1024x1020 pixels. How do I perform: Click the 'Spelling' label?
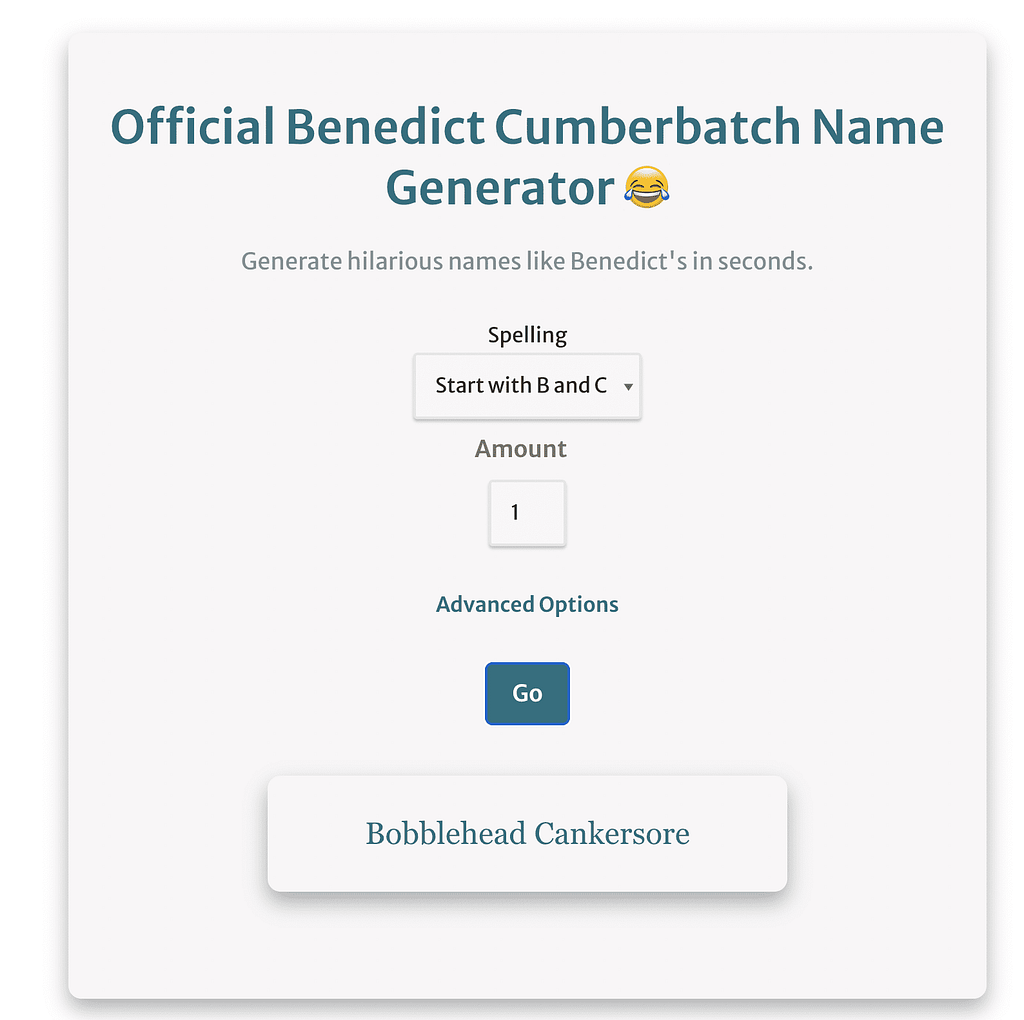[527, 335]
